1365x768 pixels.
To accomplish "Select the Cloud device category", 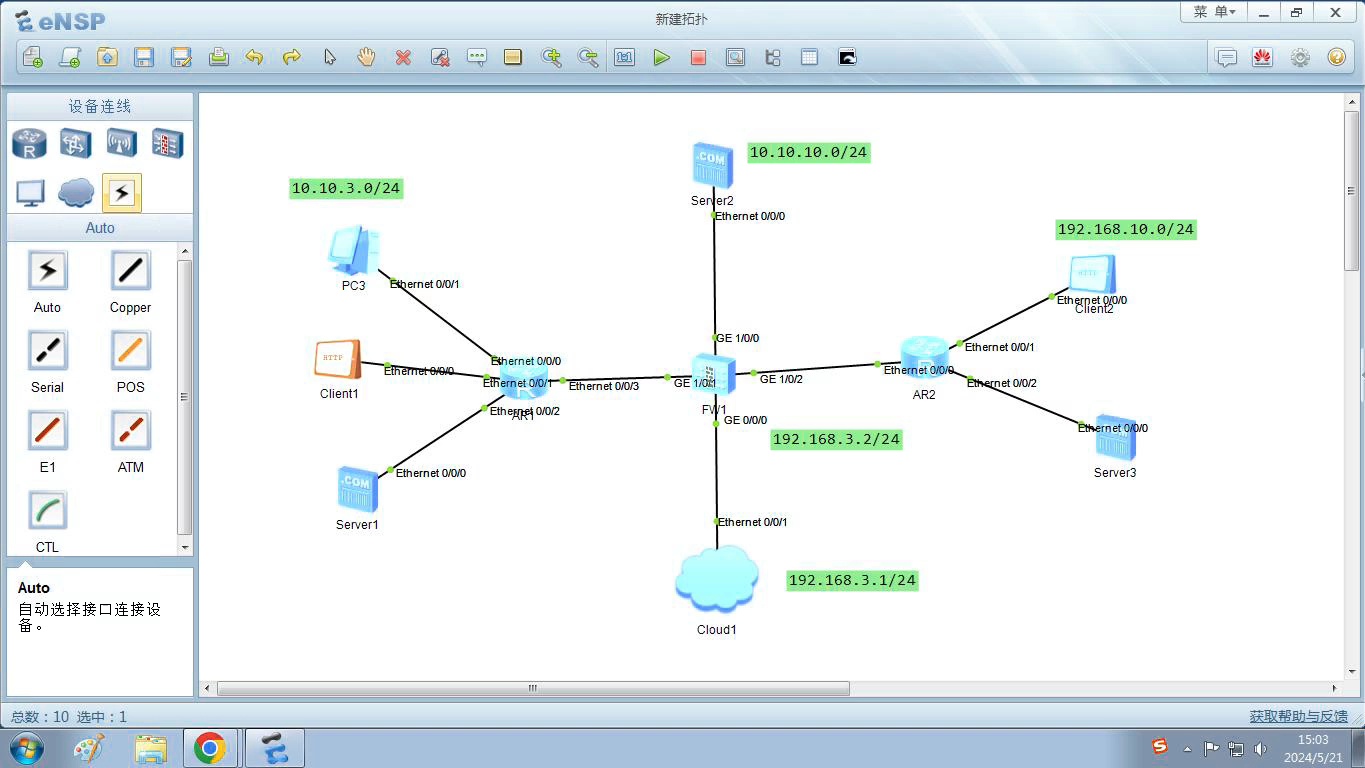I will pos(76,192).
